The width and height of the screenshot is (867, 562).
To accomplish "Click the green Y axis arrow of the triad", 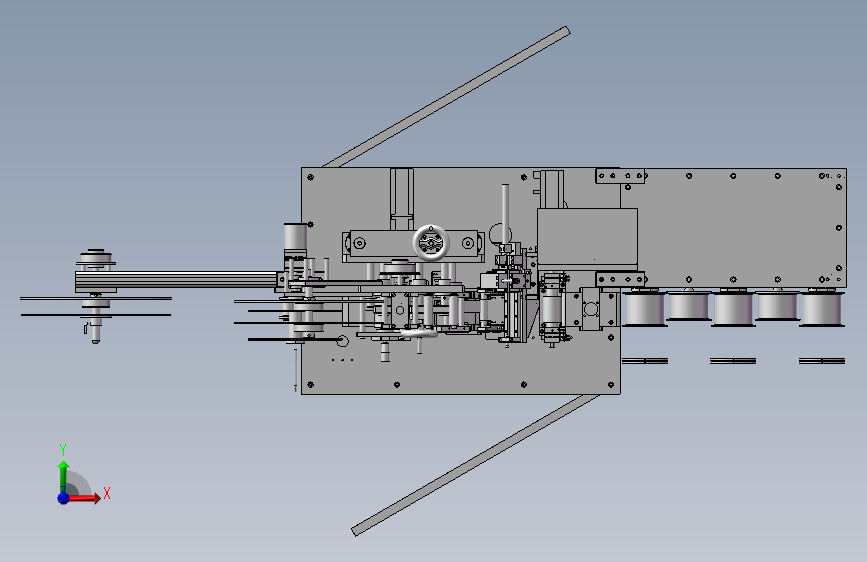I will pyautogui.click(x=64, y=478).
